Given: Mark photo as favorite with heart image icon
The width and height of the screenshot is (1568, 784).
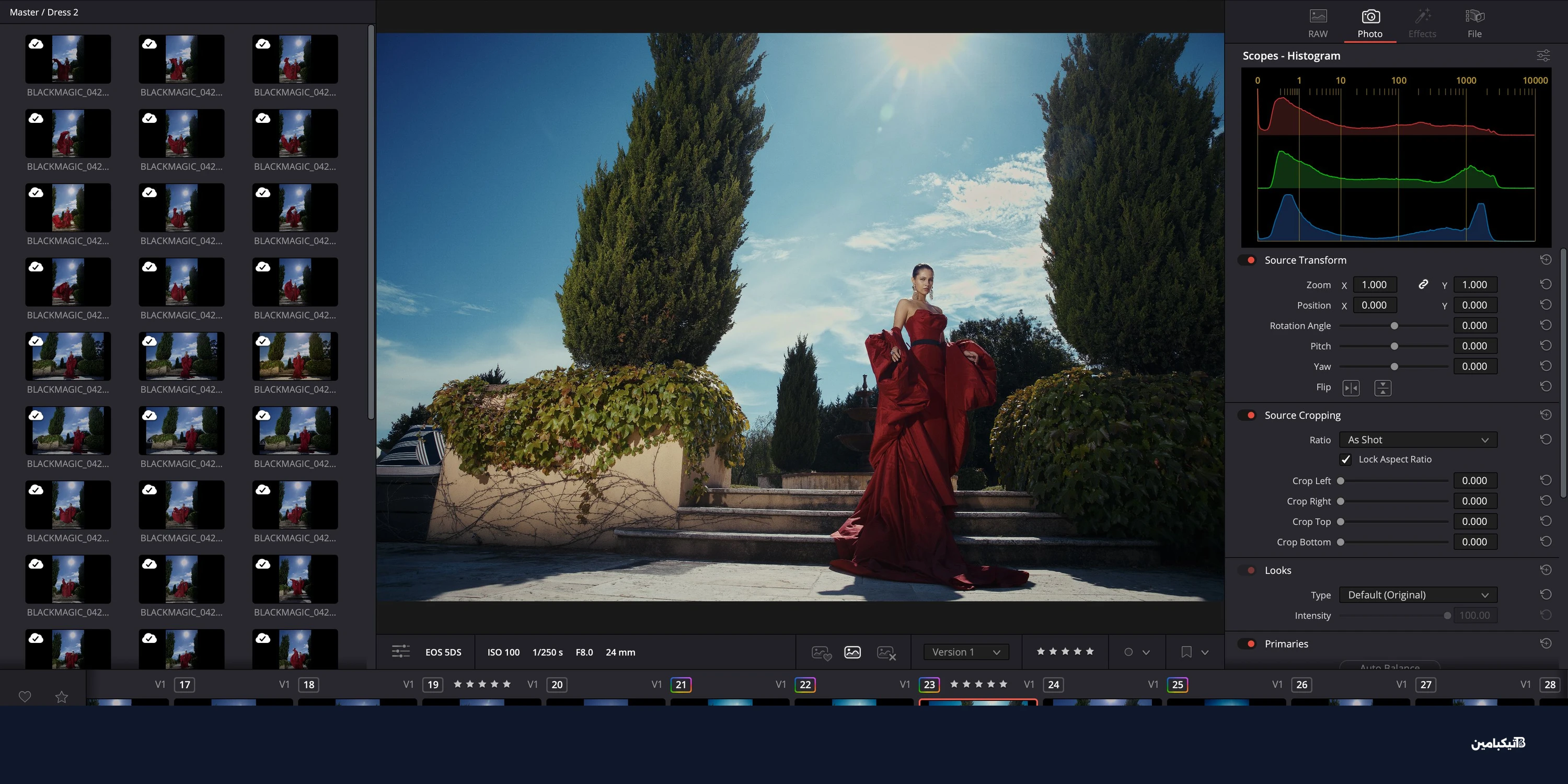Looking at the screenshot, I should tap(821, 652).
